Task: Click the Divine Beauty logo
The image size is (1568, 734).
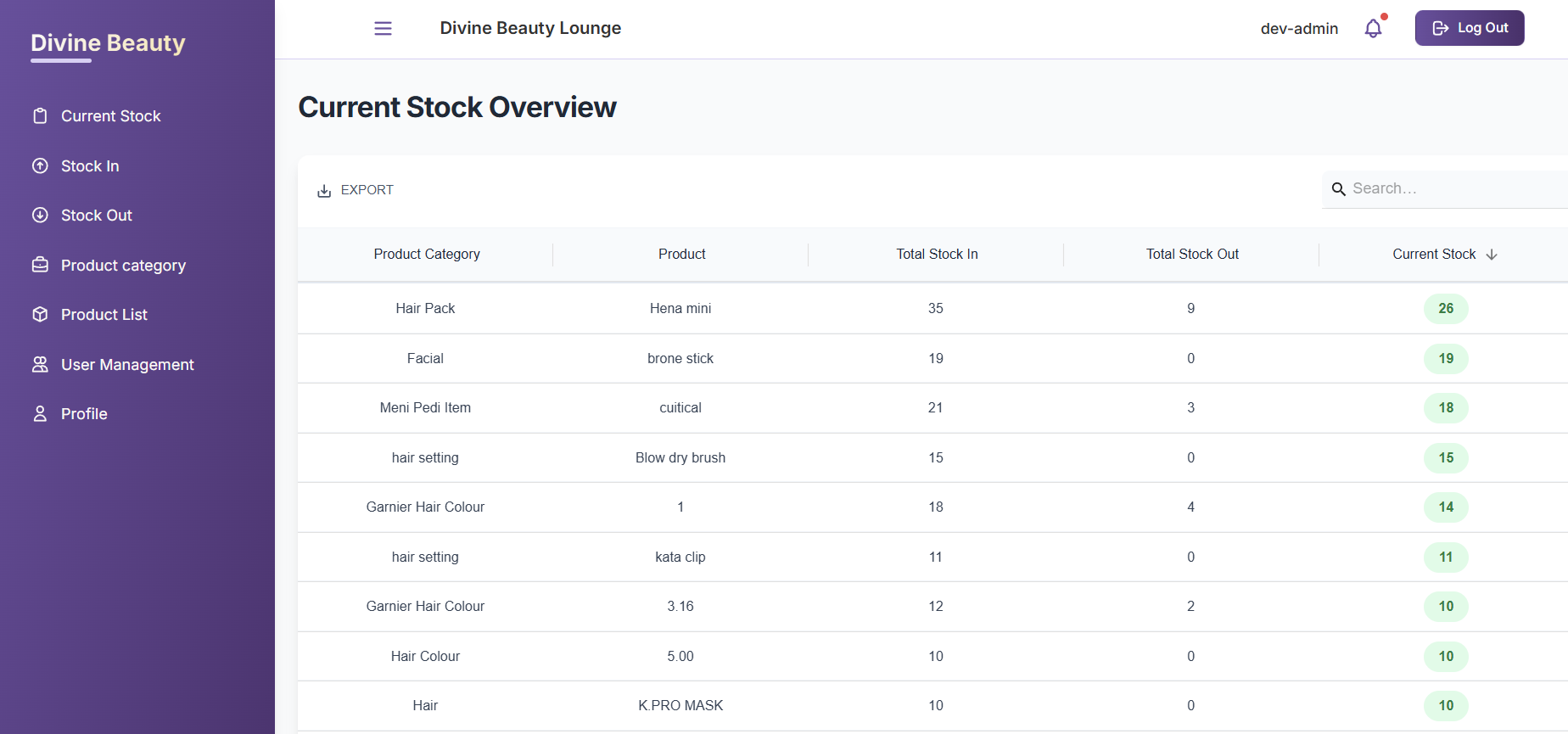Action: (x=108, y=43)
